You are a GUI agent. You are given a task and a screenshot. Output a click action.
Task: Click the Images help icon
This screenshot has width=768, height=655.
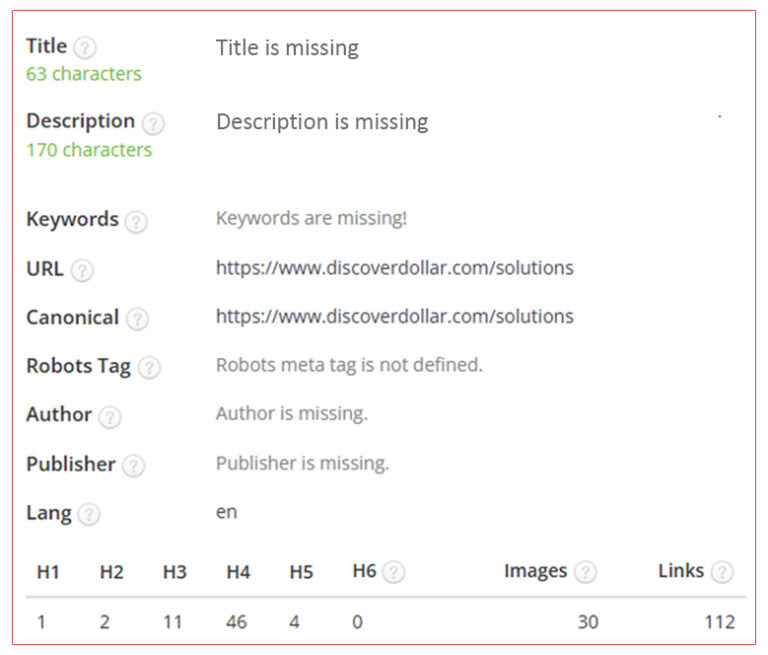(x=585, y=572)
